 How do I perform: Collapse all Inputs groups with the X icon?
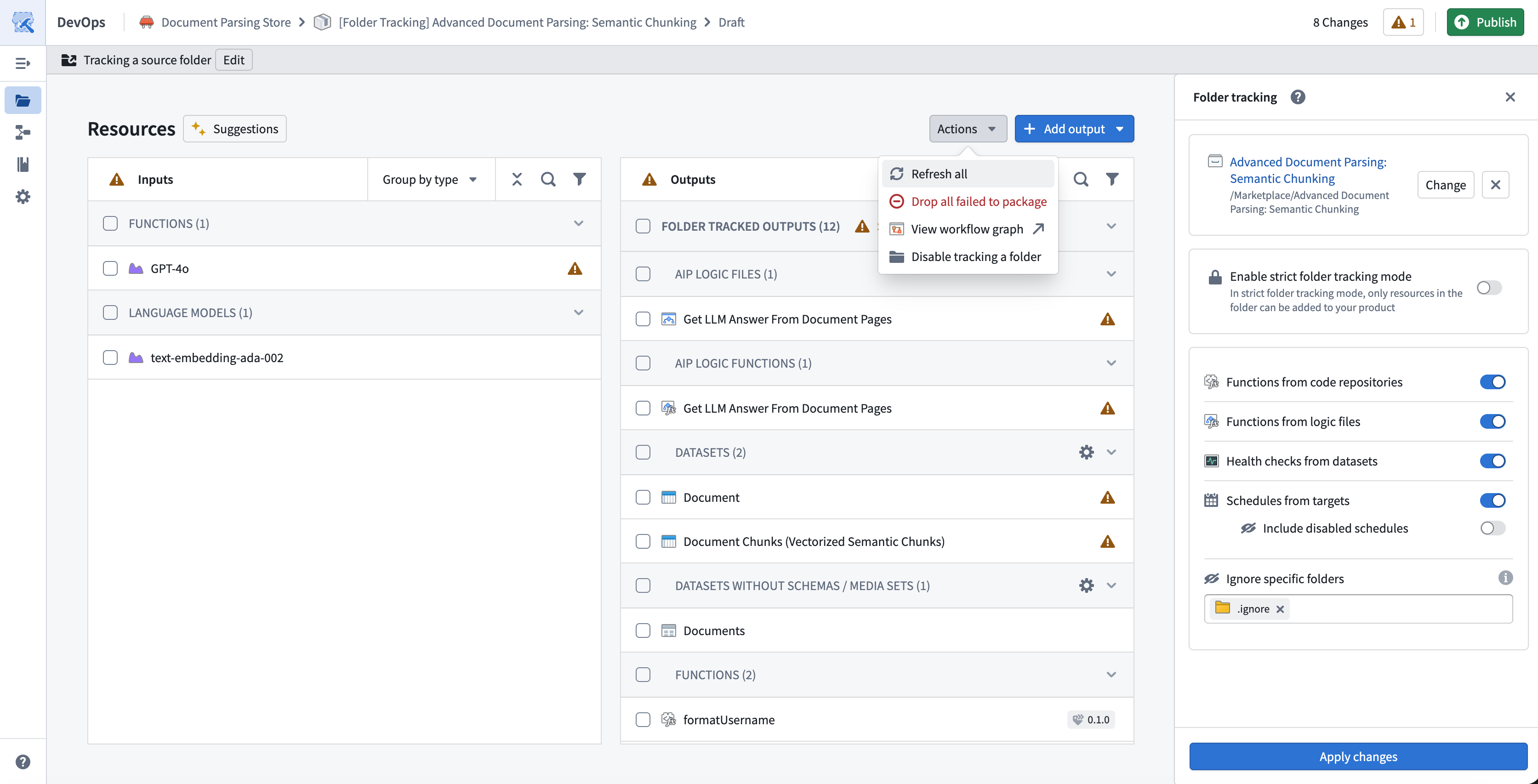pos(517,179)
